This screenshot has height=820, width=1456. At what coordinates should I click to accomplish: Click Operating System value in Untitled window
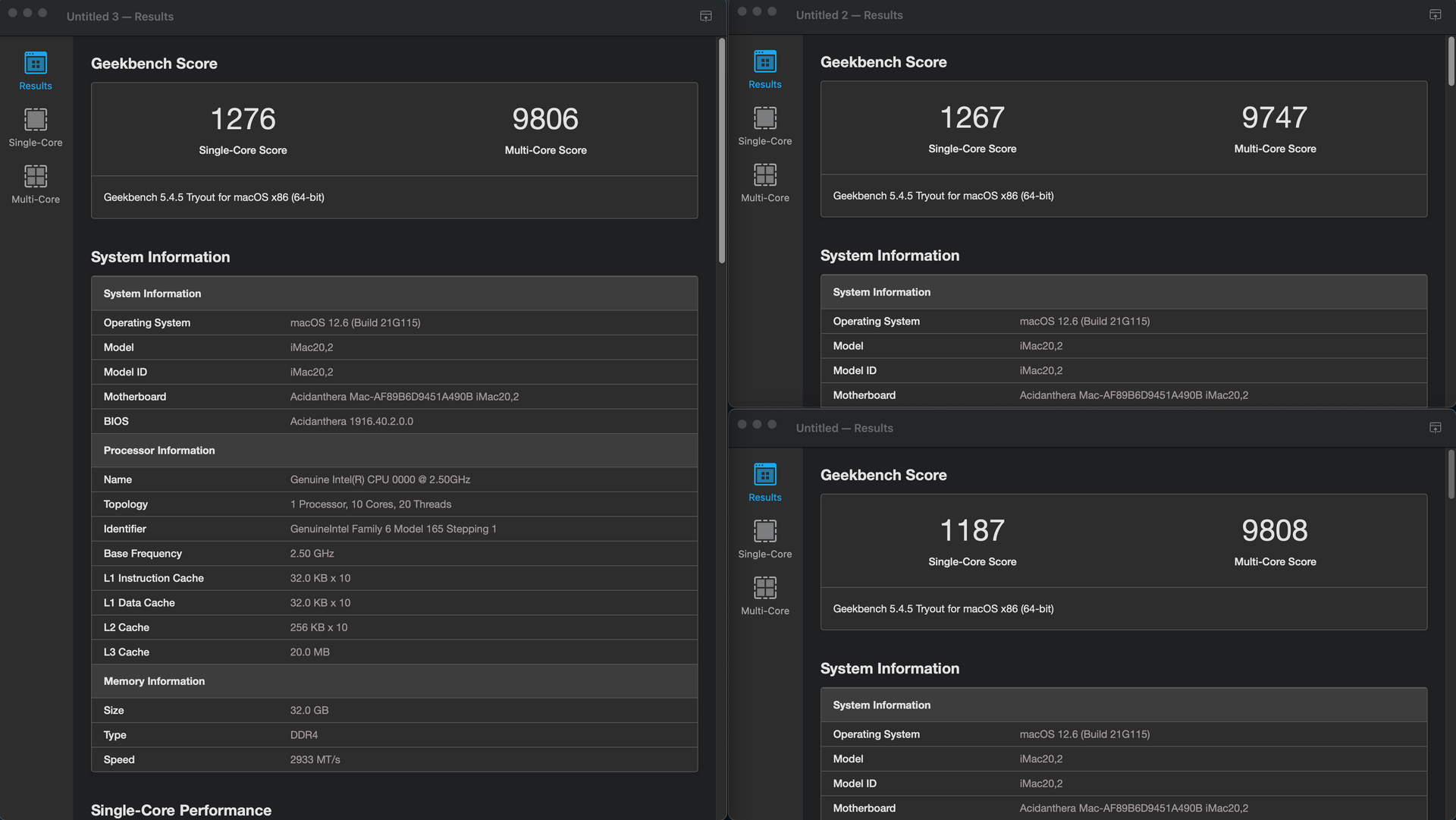point(1084,734)
